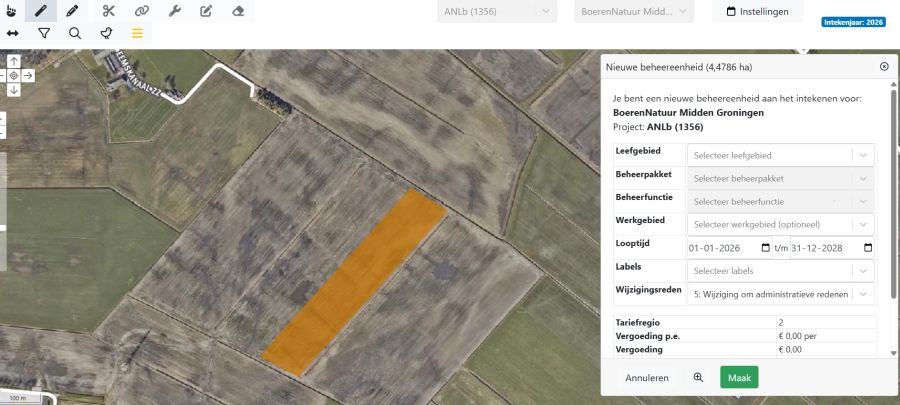Toggle the yellow hamburger layers menu
900x405 pixels.
click(x=137, y=33)
